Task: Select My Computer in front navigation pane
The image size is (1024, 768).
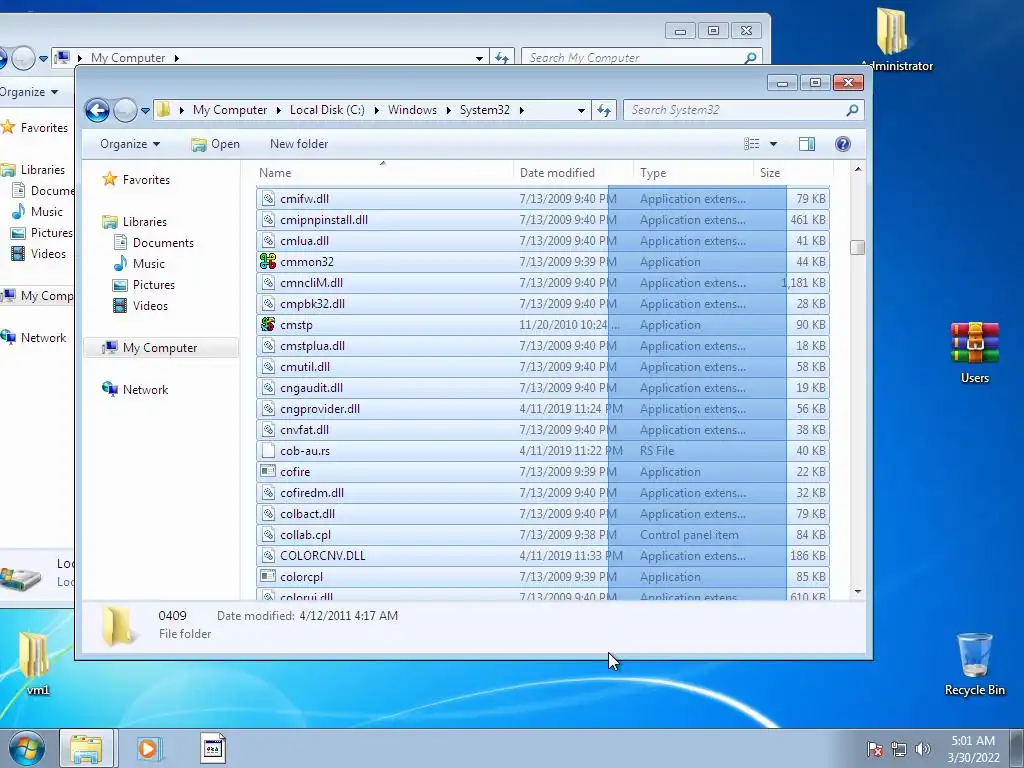Action: (160, 348)
